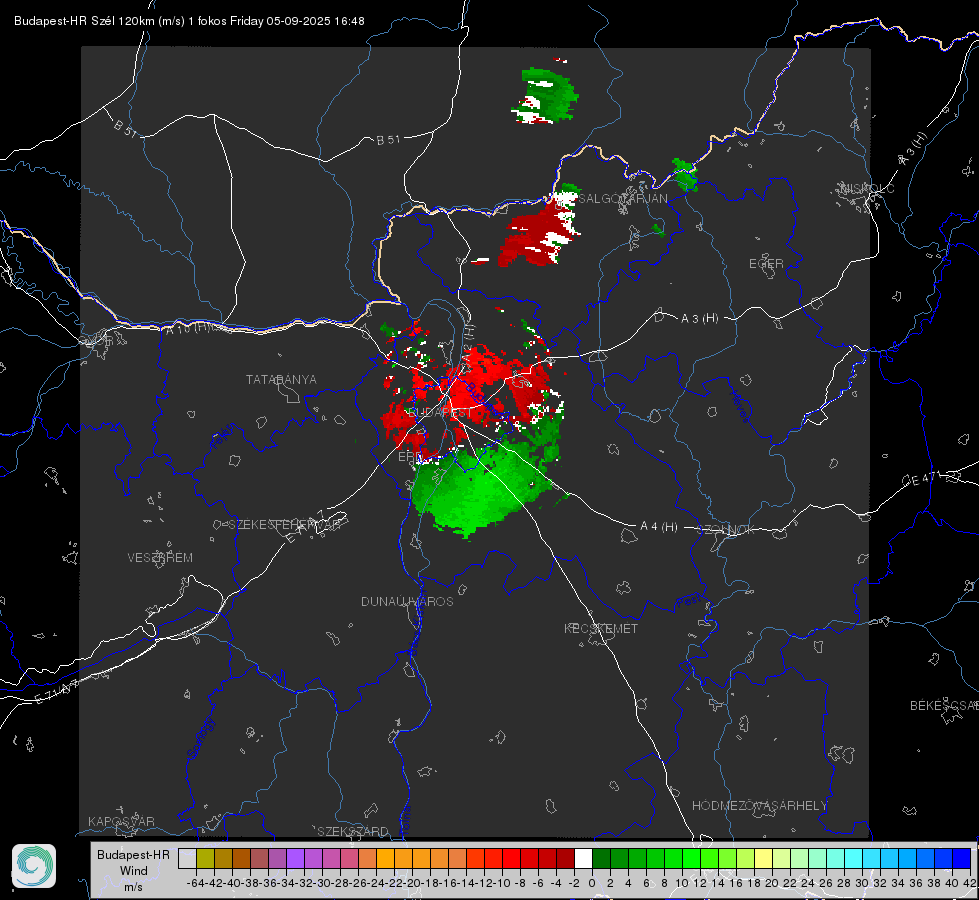Click the swirl logo icon at bottom-left

pyautogui.click(x=34, y=866)
